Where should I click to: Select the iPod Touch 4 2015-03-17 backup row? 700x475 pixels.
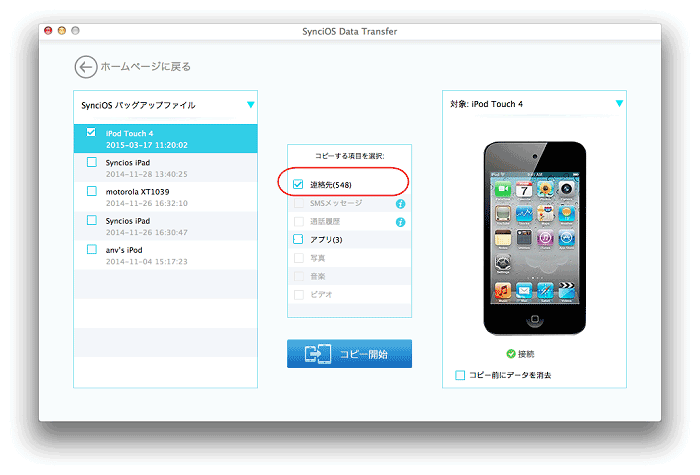click(x=166, y=139)
